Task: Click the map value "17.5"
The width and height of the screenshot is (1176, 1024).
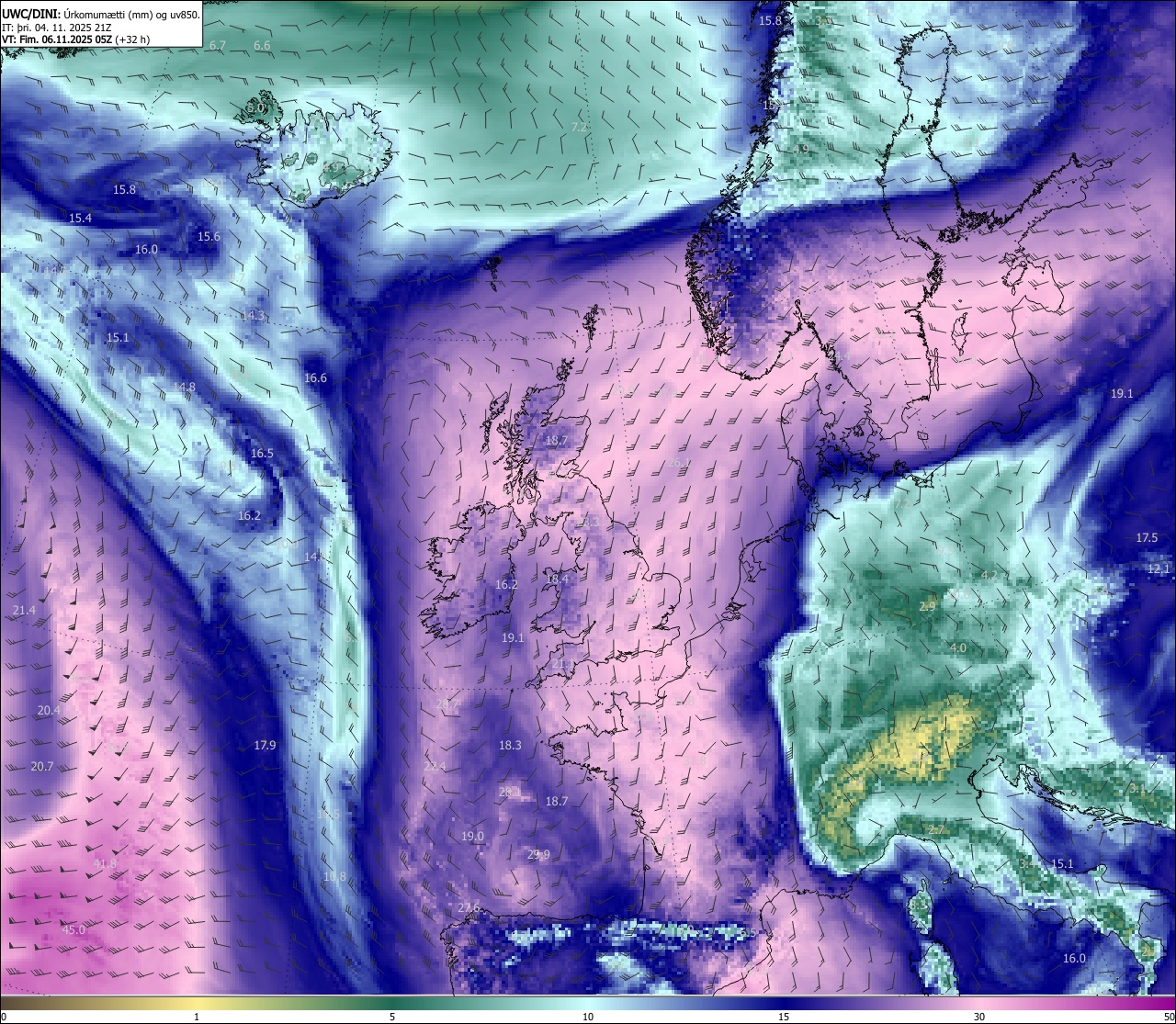Action: tap(1148, 537)
